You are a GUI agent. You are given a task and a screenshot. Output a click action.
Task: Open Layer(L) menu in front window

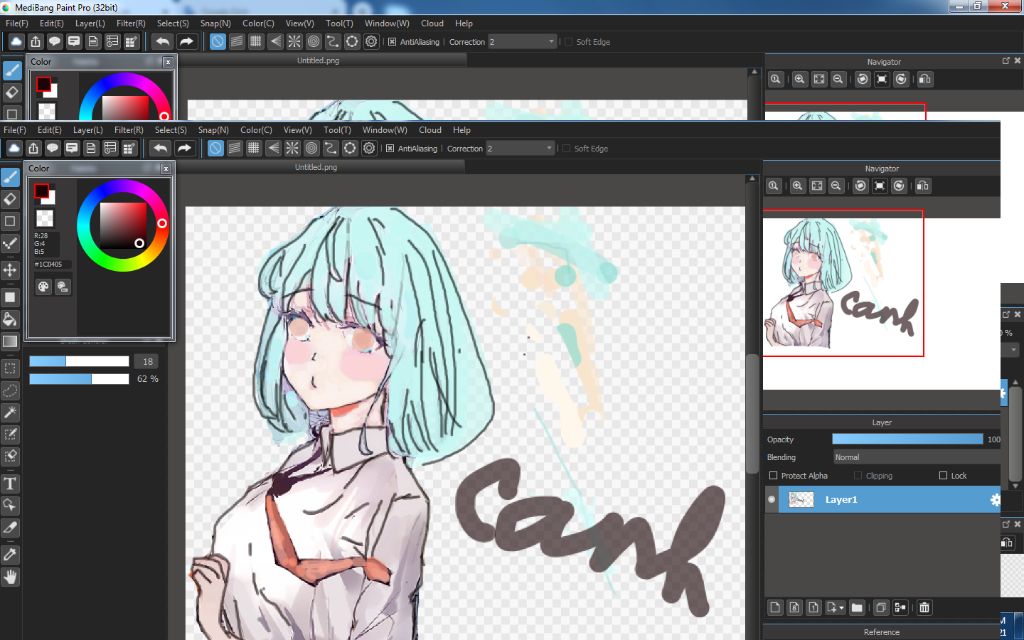[88, 130]
